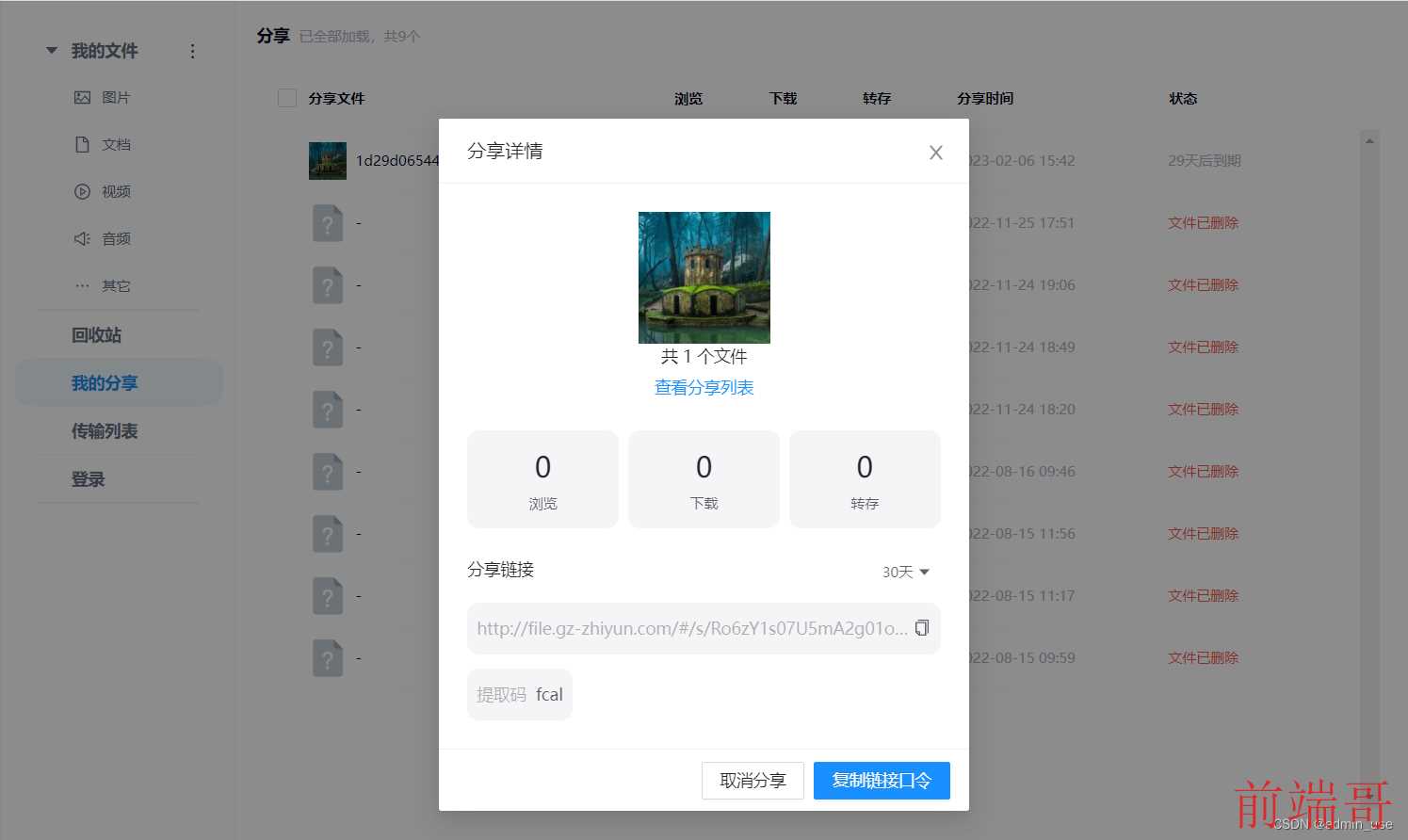Click the 视频 play icon in sidebar
Screen dimensions: 1408x840
coord(82,191)
